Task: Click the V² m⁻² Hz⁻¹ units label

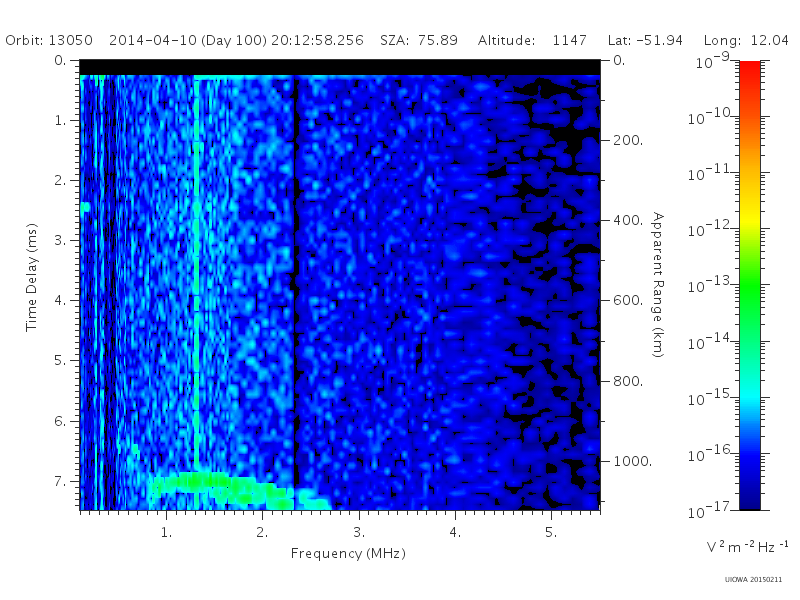Action: click(747, 546)
